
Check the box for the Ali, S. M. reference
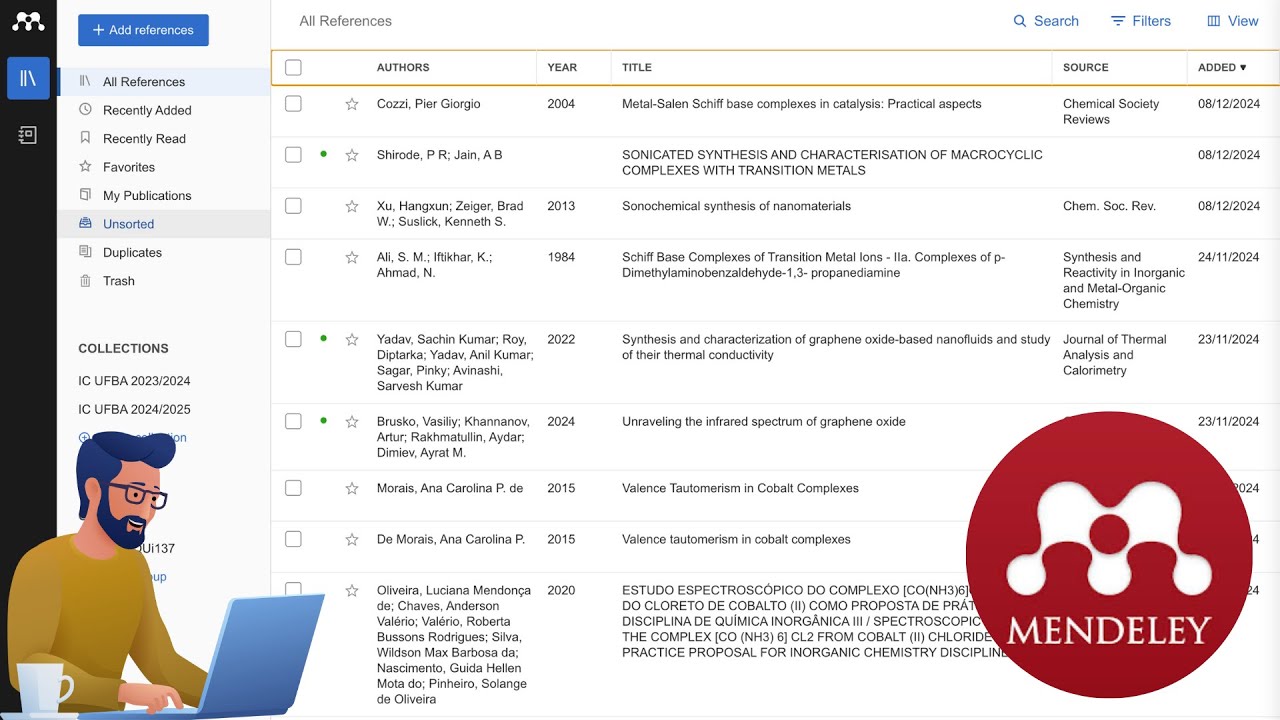[x=293, y=257]
